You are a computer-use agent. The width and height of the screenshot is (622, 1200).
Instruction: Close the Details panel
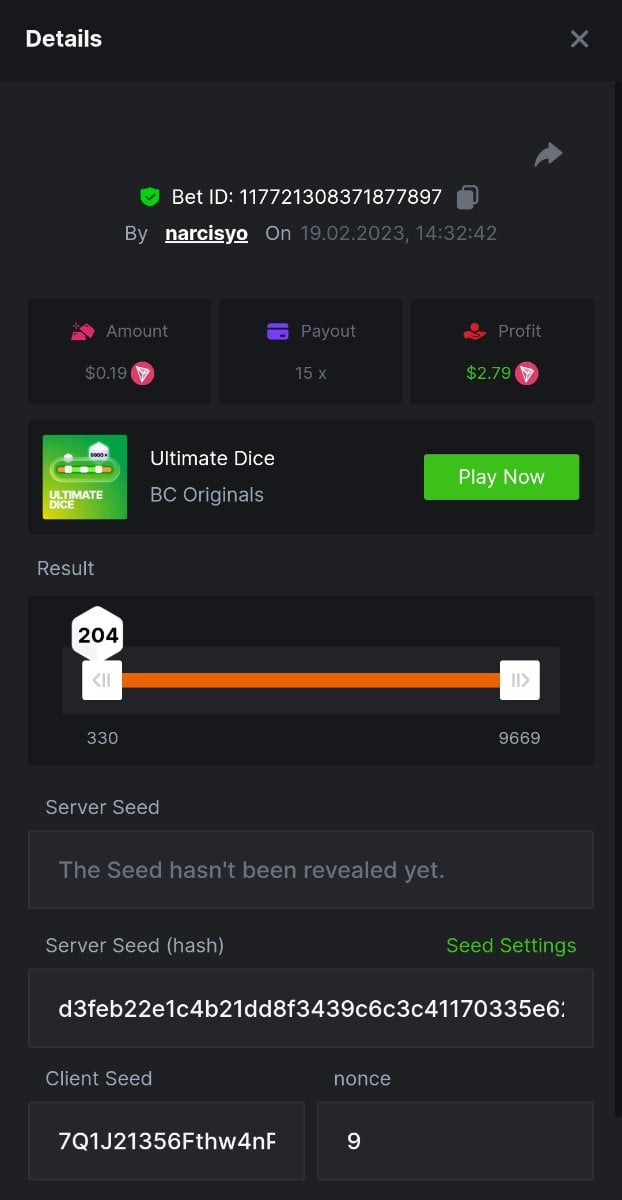click(x=579, y=39)
